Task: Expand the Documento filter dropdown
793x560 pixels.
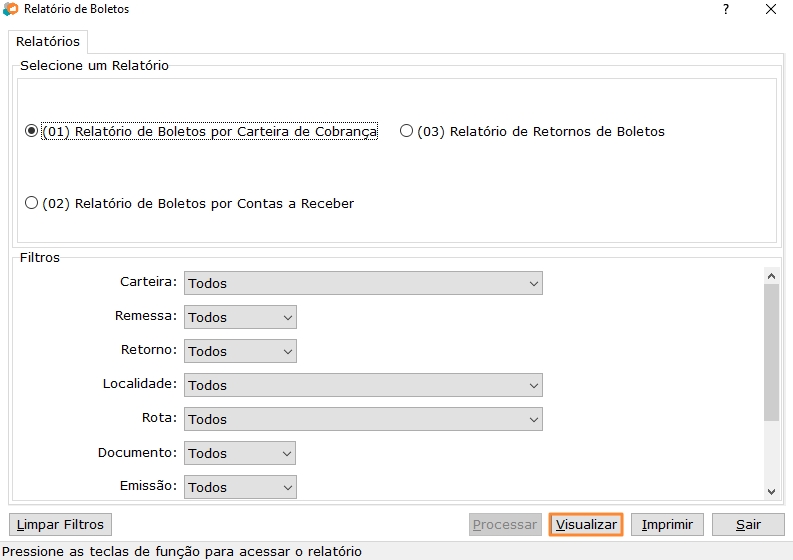Action: tap(240, 453)
